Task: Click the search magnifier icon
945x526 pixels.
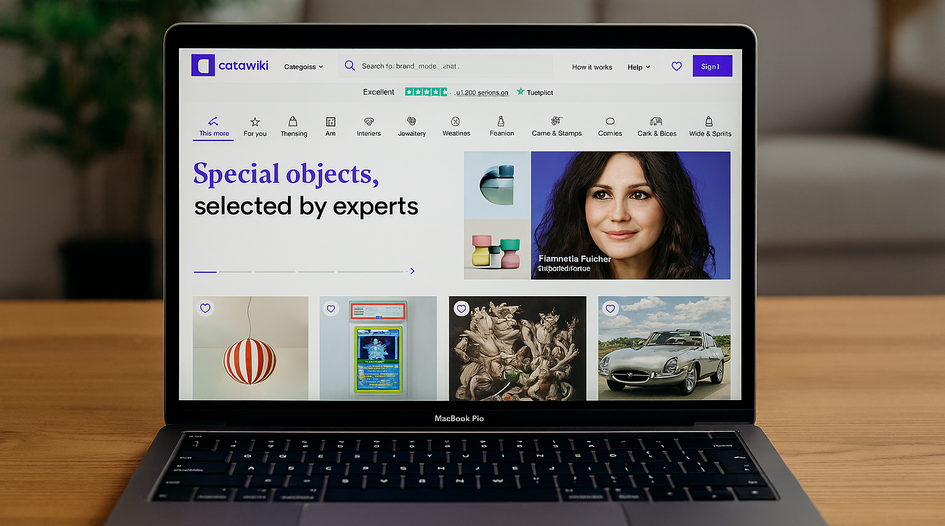Action: pyautogui.click(x=349, y=66)
